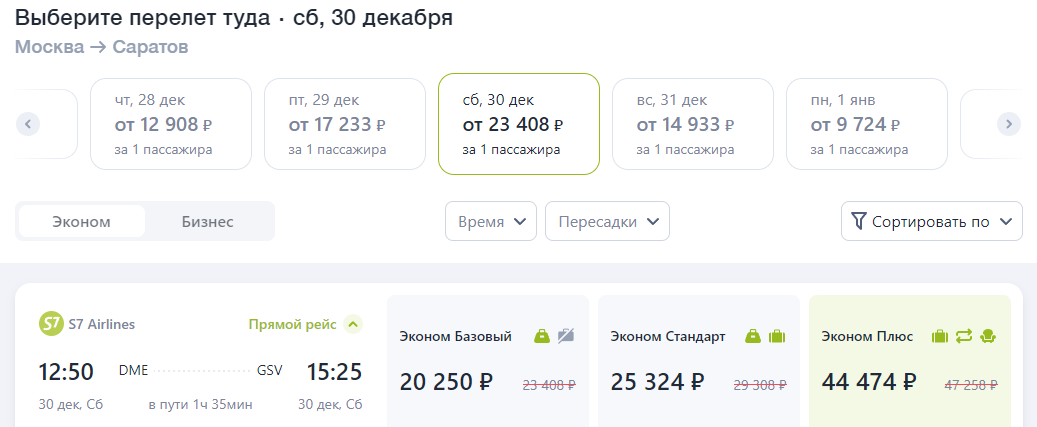This screenshot has height=427, width=1037.
Task: Select date чт, 28 дек
Action: coord(171,124)
